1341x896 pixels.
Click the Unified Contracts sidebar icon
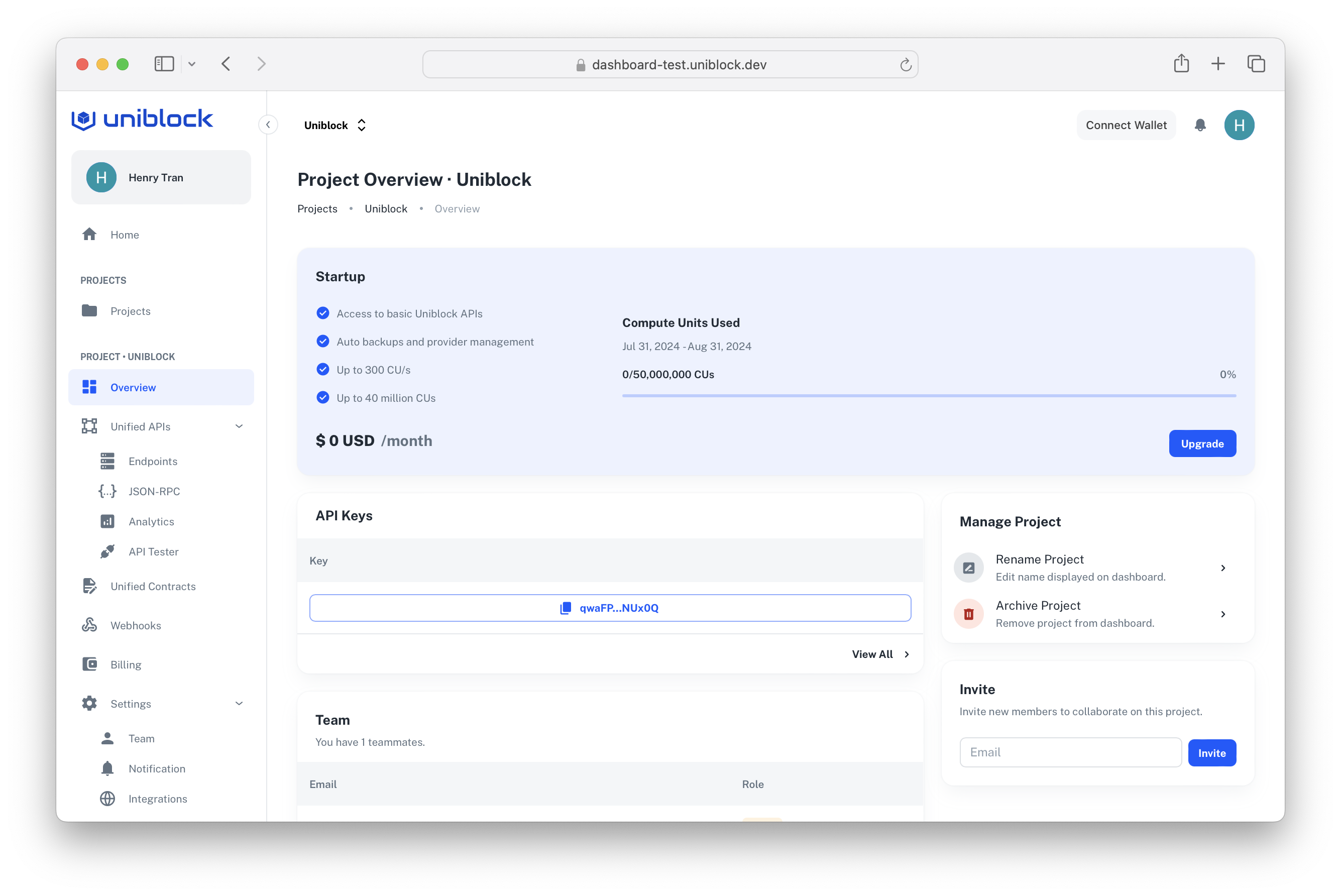click(x=90, y=586)
